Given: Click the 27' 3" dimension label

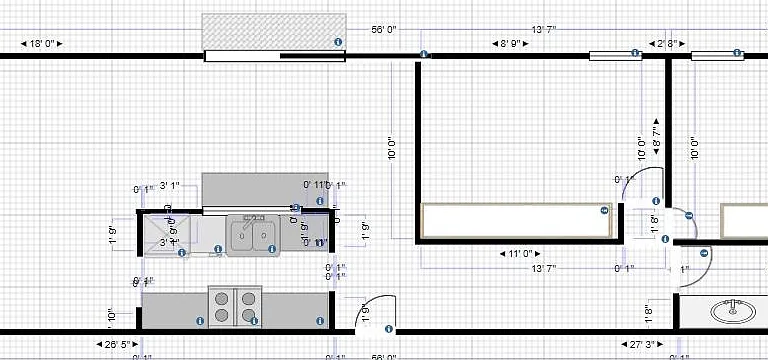Looking at the screenshot, I should pyautogui.click(x=642, y=344).
